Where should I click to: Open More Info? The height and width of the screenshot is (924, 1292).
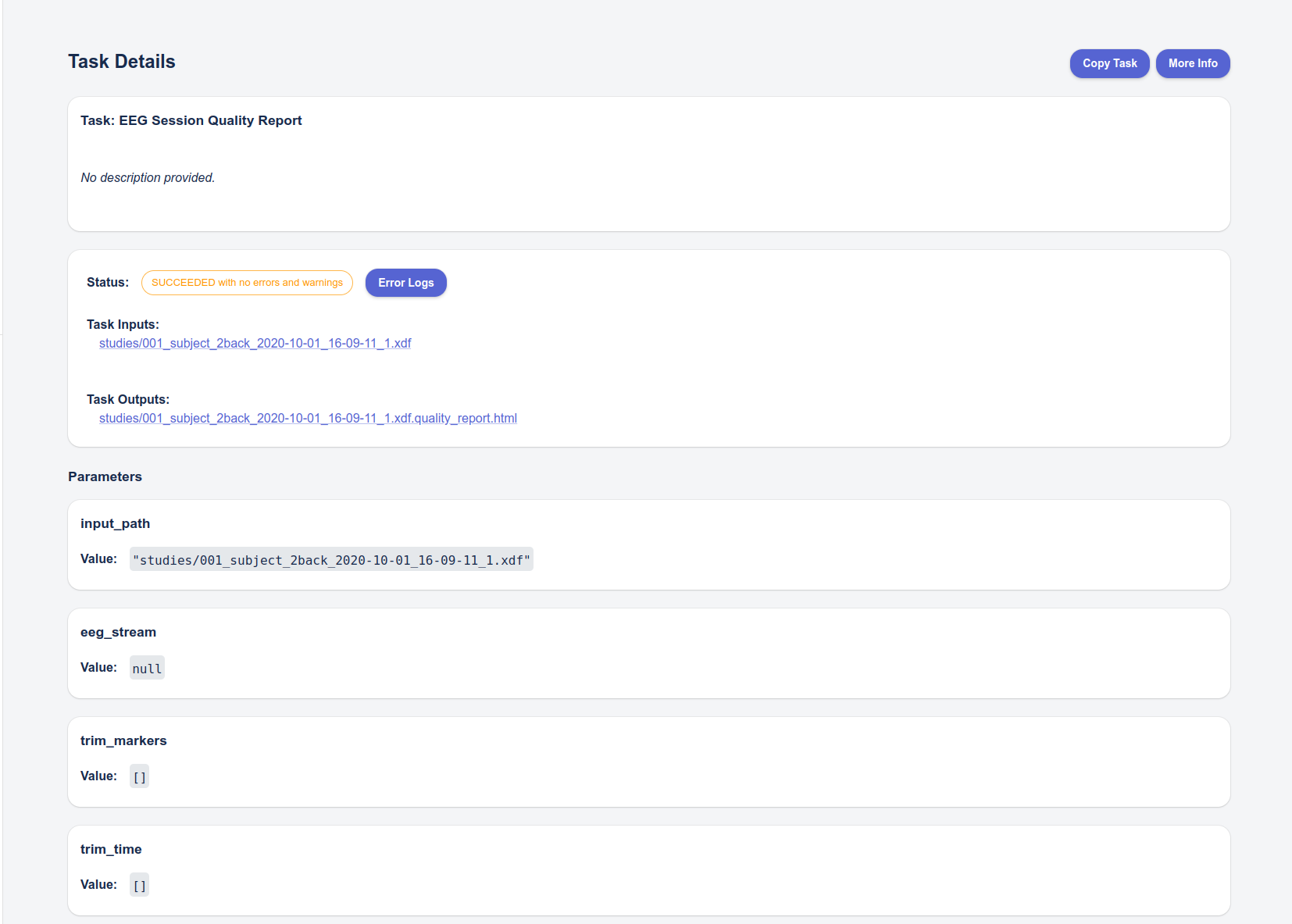point(1193,63)
